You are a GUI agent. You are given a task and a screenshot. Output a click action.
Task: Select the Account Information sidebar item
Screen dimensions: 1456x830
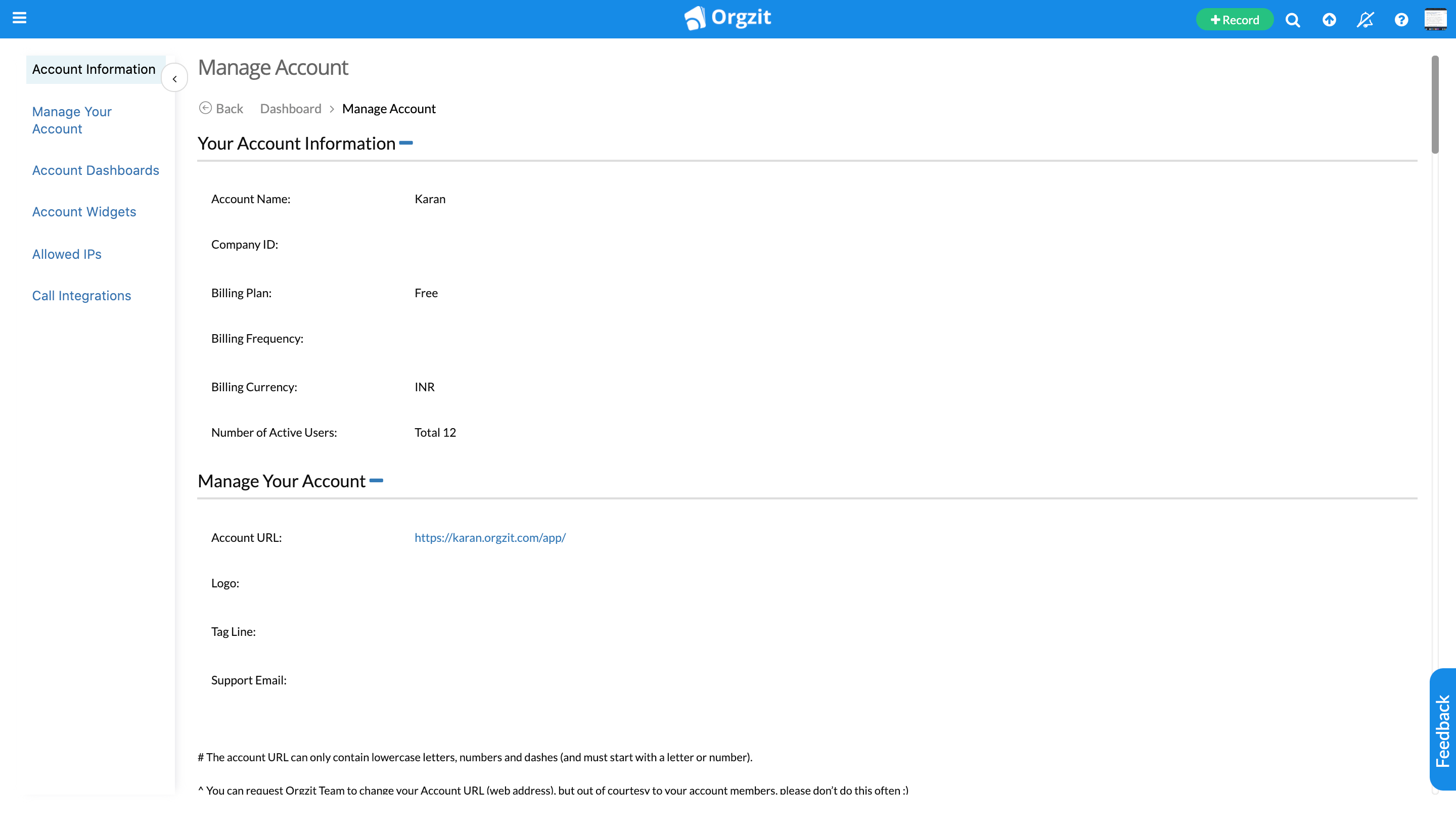coord(96,69)
